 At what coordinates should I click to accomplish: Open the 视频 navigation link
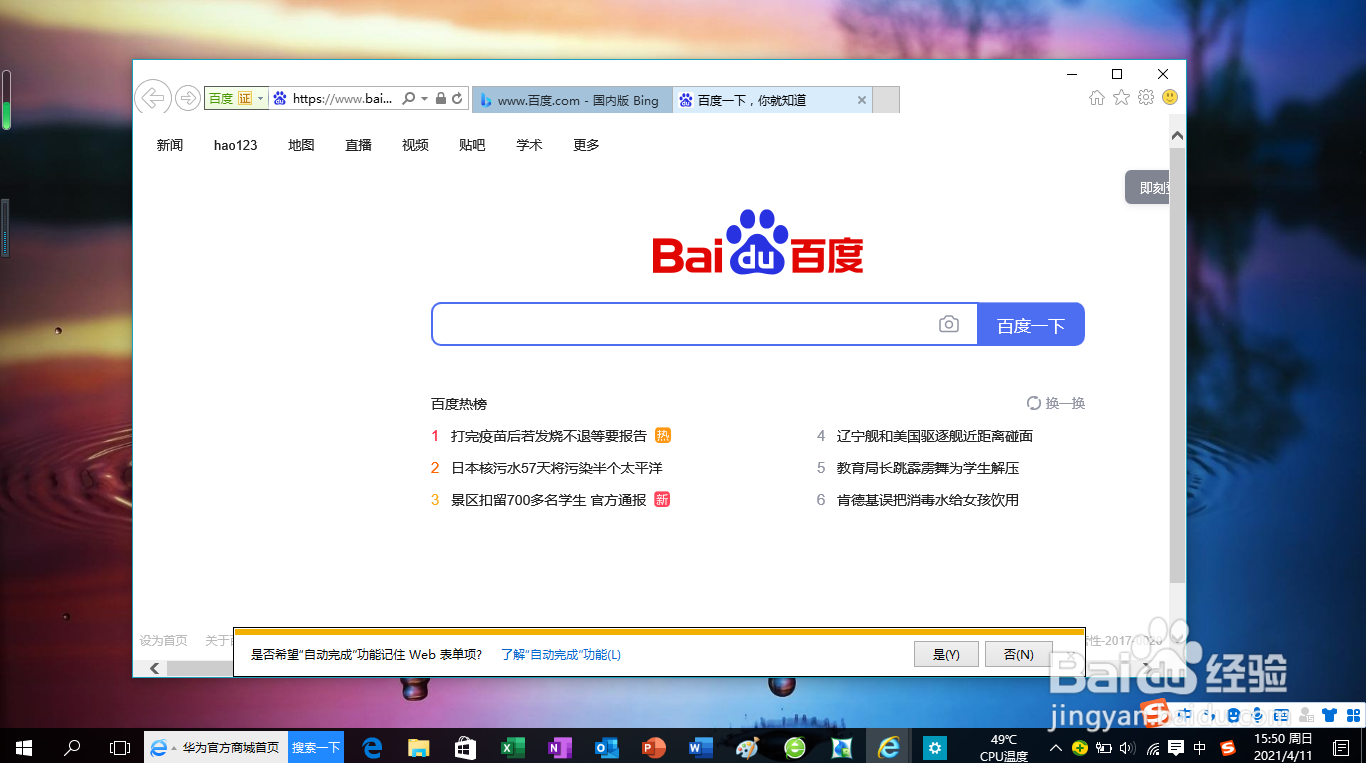pos(415,145)
